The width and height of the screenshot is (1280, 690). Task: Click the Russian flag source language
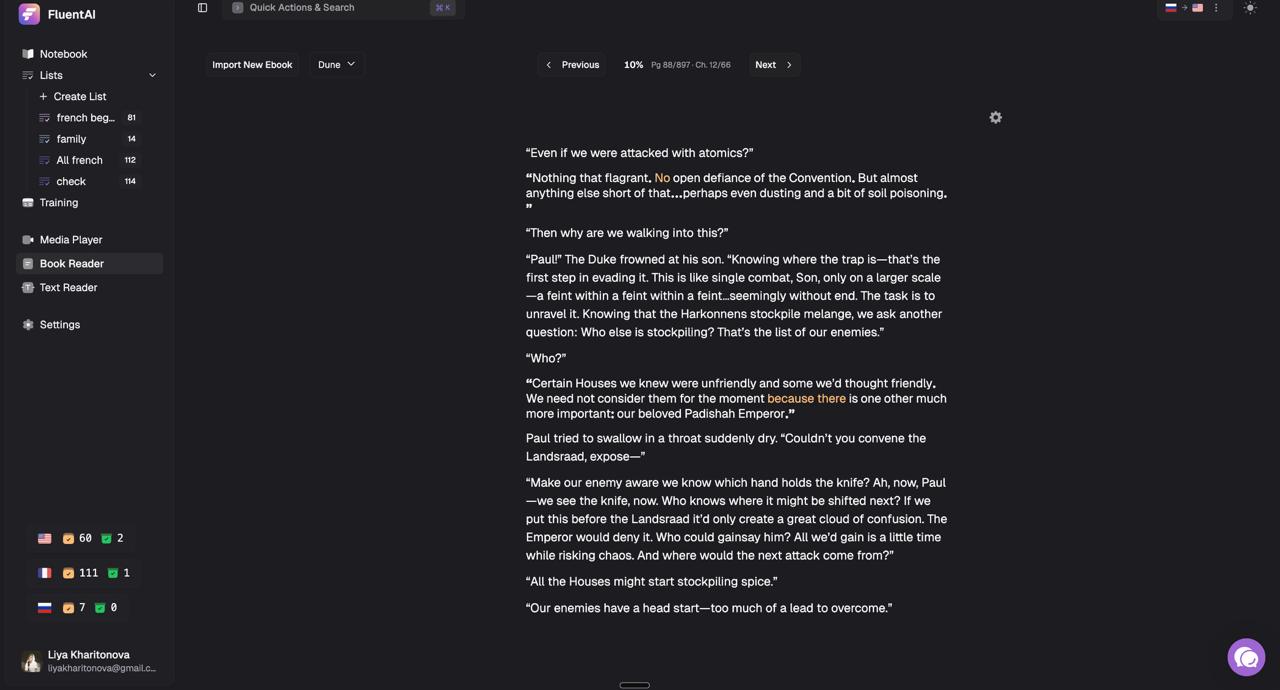(1170, 8)
